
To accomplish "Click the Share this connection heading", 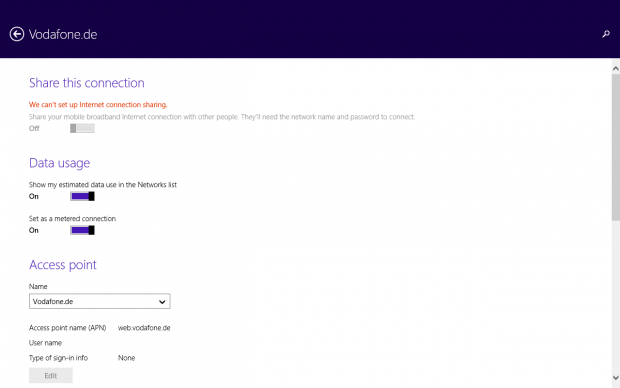I will tap(87, 83).
